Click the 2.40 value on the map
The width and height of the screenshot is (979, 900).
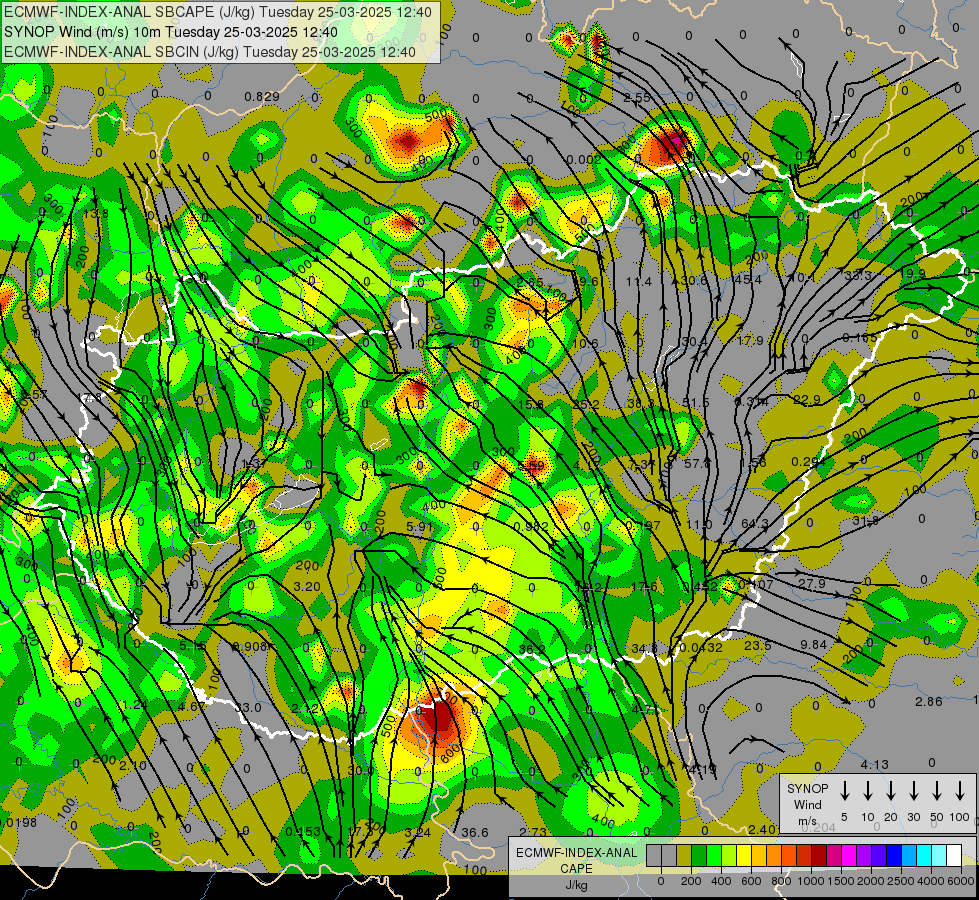point(761,829)
